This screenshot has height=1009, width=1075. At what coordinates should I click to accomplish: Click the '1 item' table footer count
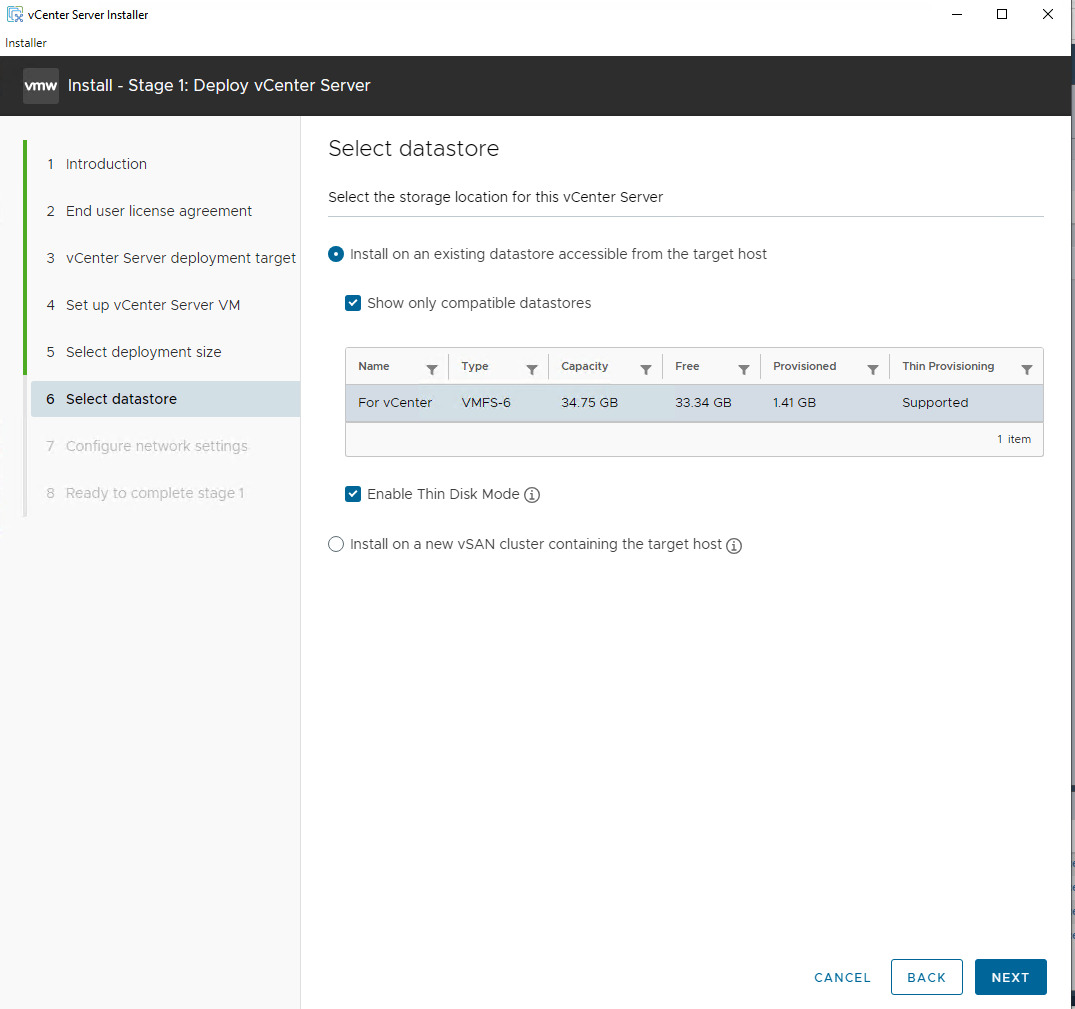coord(1013,439)
